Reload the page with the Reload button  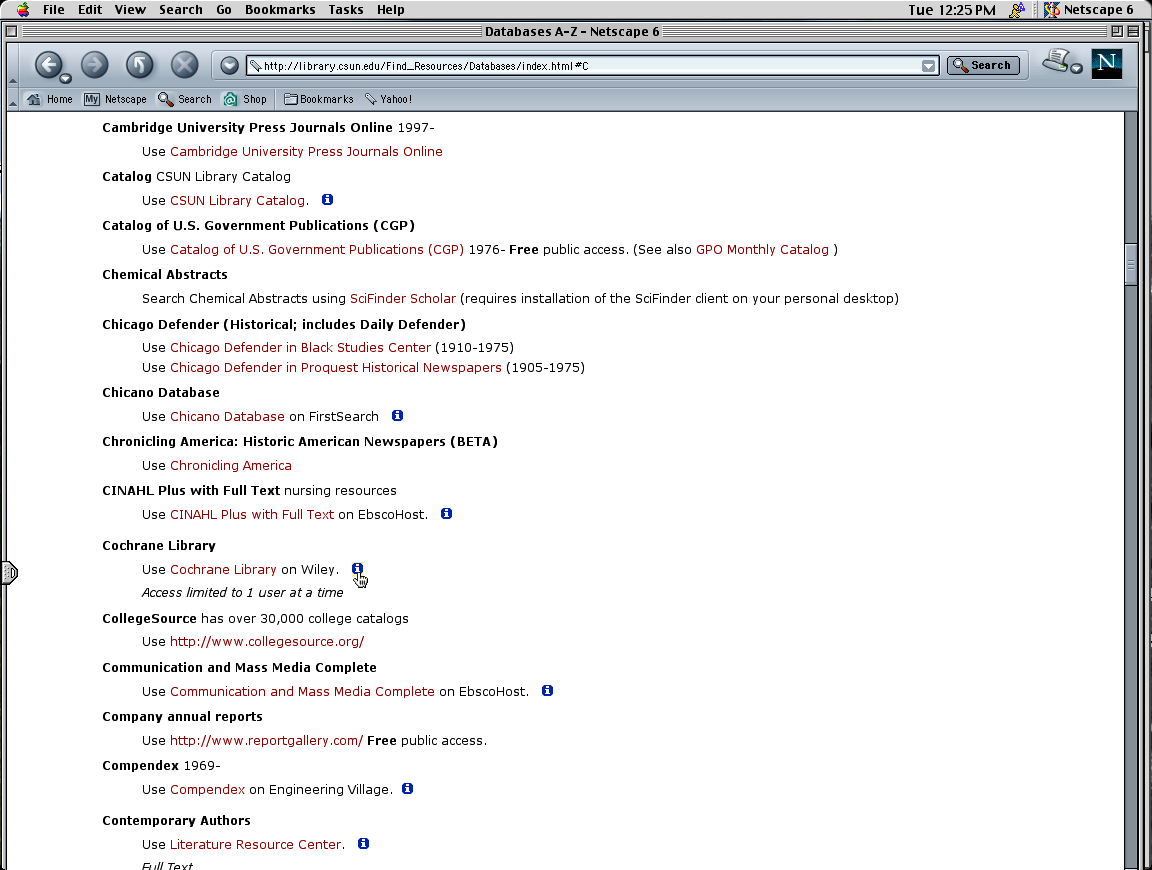coord(139,65)
